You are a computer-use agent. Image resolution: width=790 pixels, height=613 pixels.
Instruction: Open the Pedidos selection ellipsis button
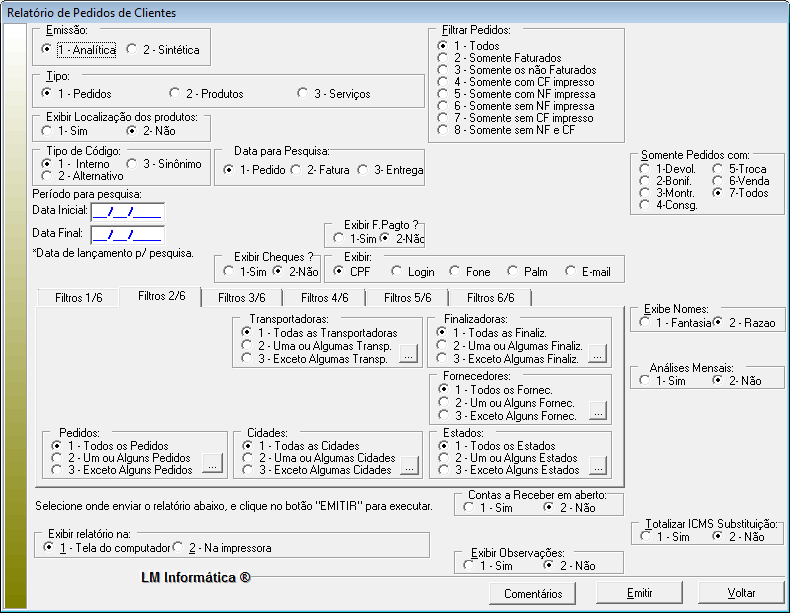coord(211,465)
